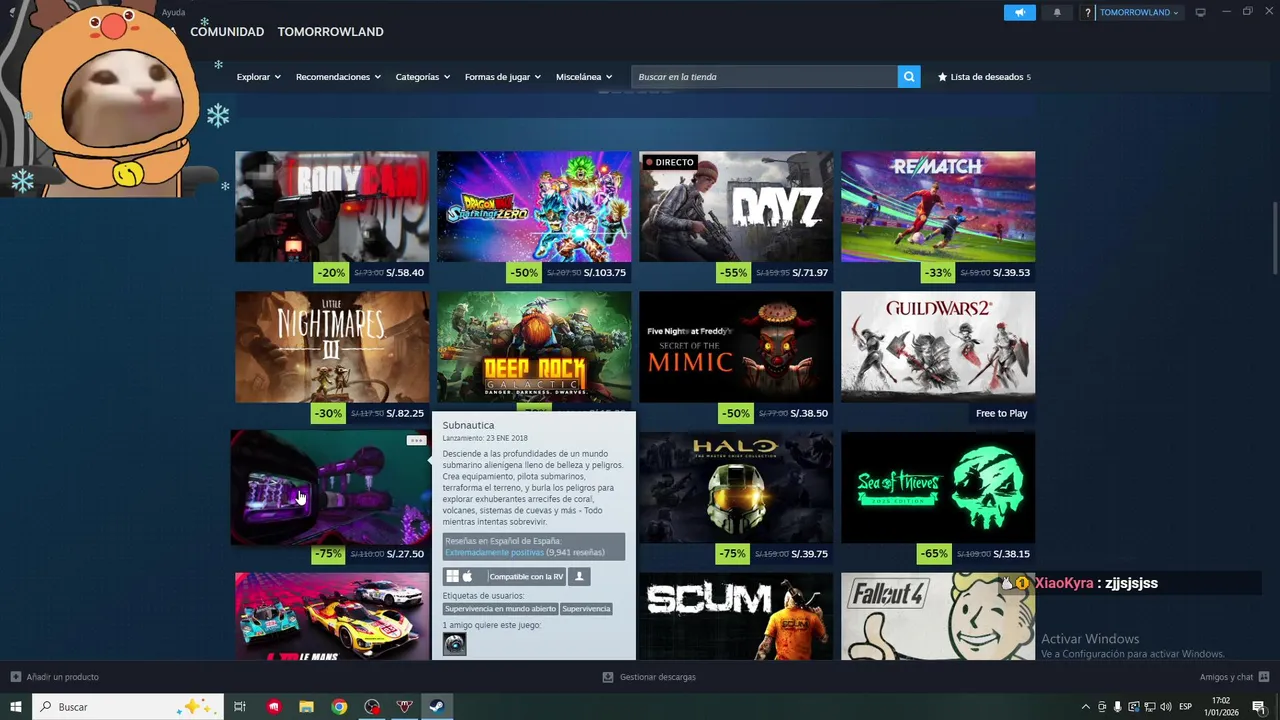Show hidden system tray icons
This screenshot has width=1280, height=720.
1086,707
